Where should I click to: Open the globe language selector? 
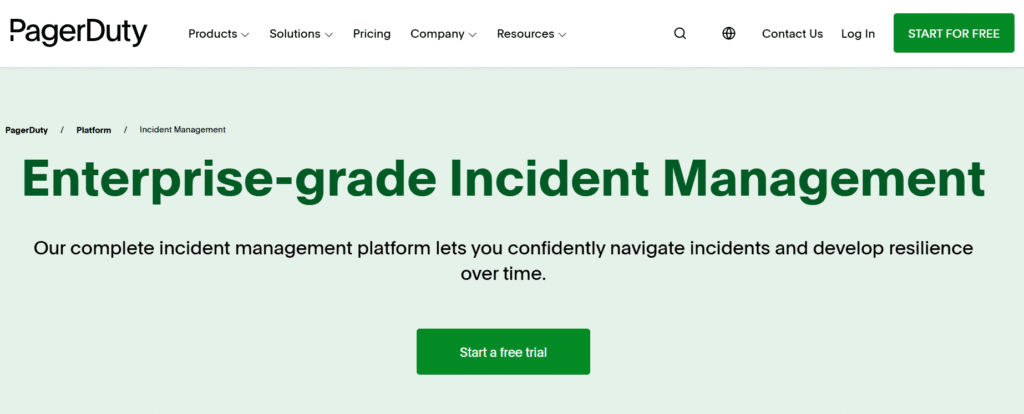(729, 33)
